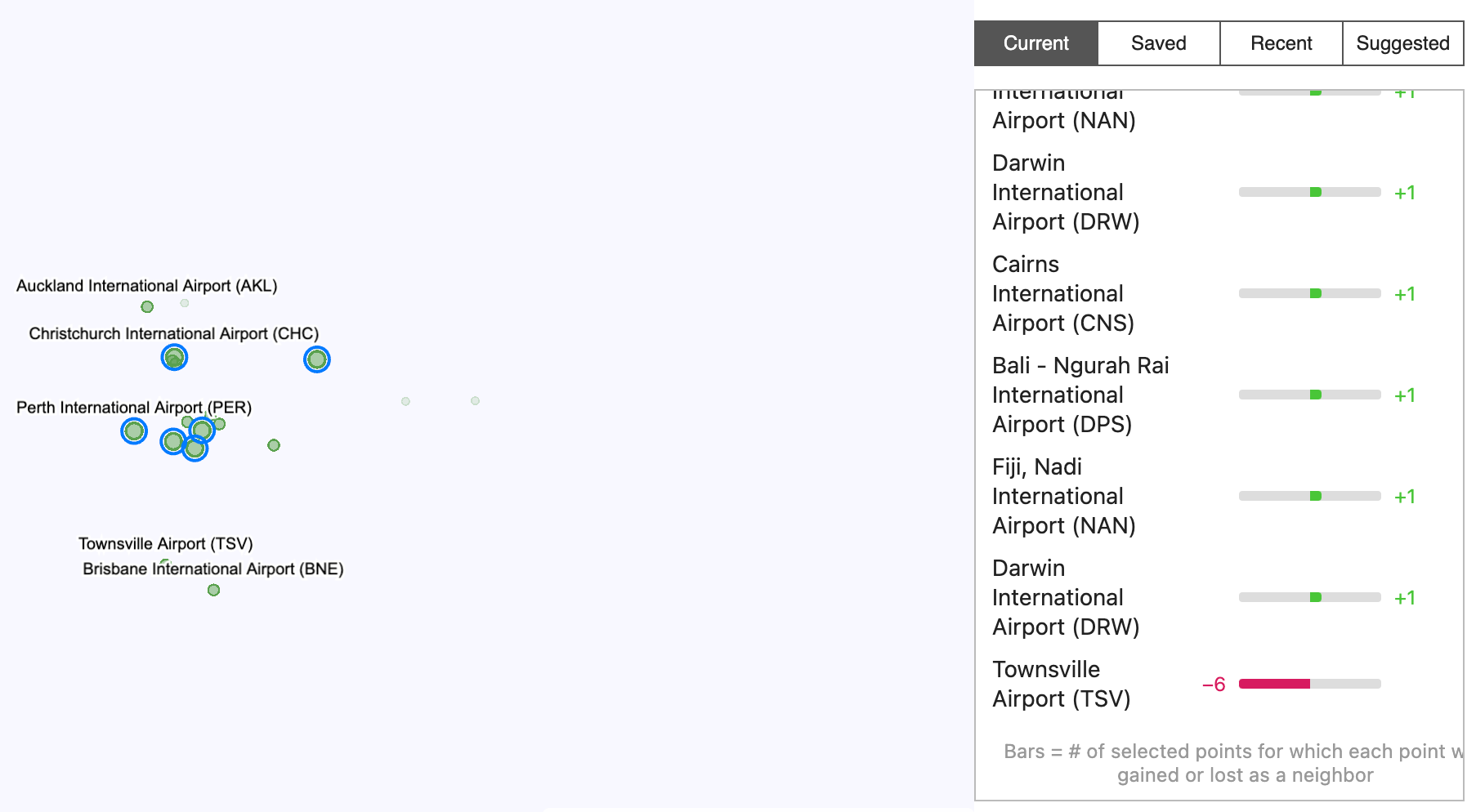The height and width of the screenshot is (812, 1476).
Task: Open the Recent tab
Action: (1281, 43)
